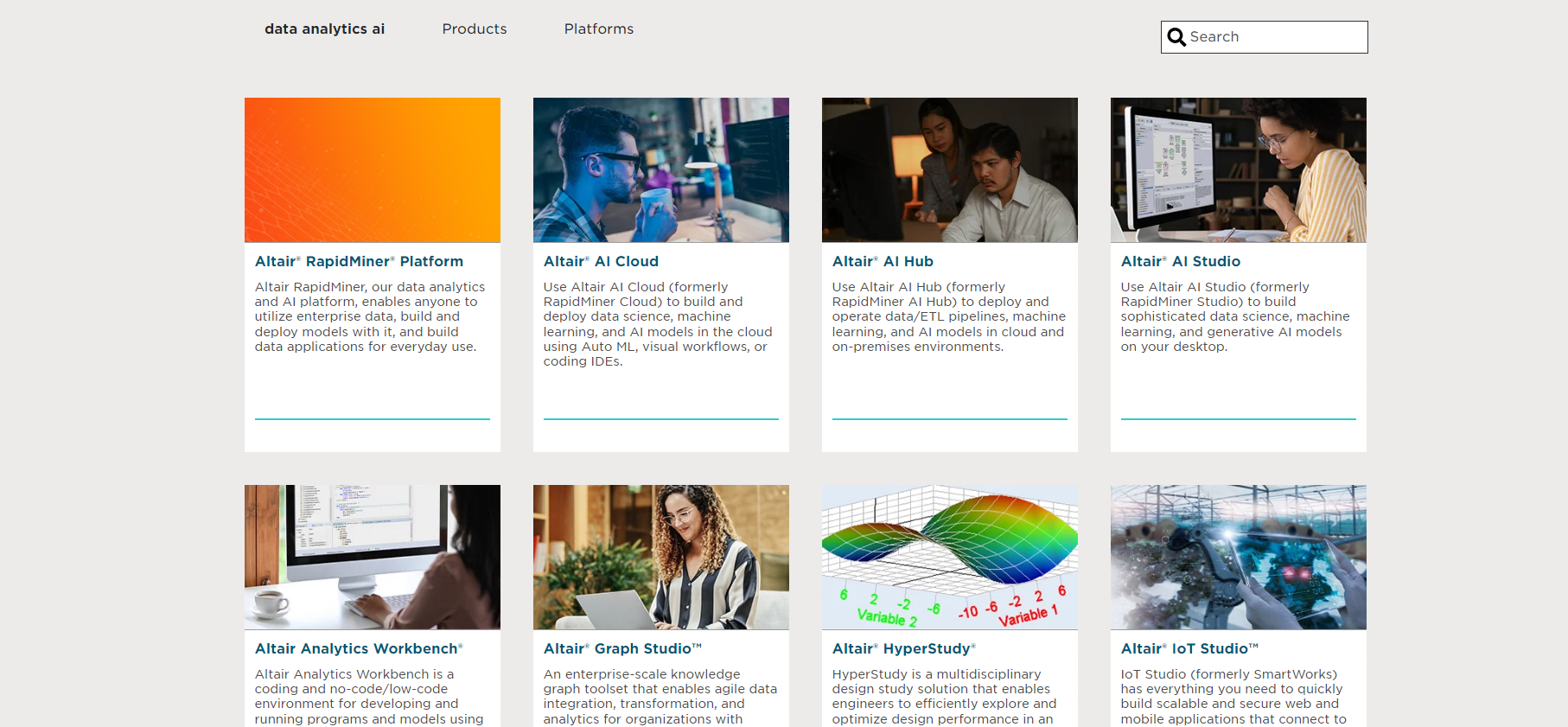The height and width of the screenshot is (727, 1568).
Task: Click the RapidMiner Platform description paragraph
Action: tap(370, 316)
